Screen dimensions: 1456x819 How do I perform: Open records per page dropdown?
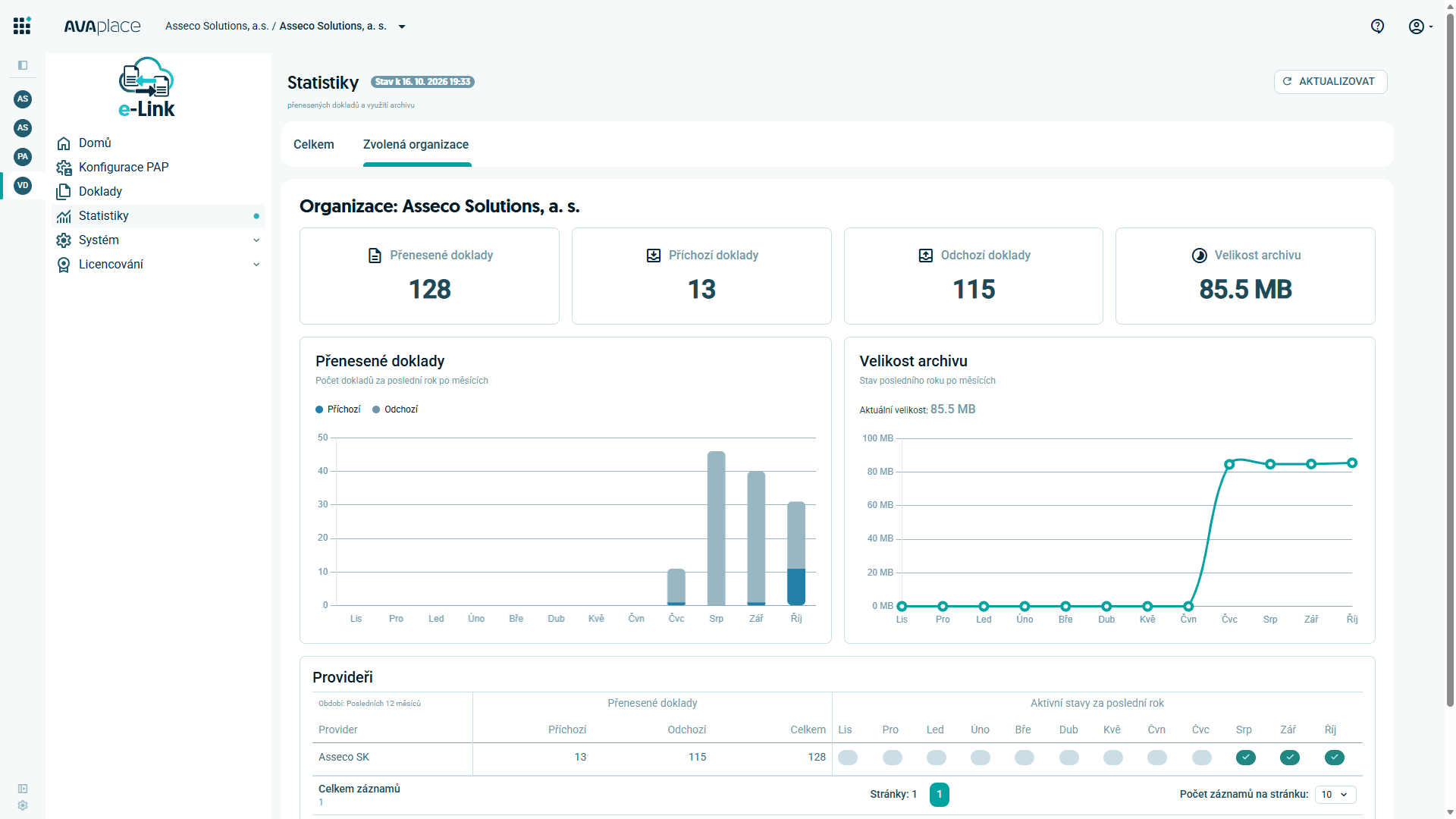1335,795
